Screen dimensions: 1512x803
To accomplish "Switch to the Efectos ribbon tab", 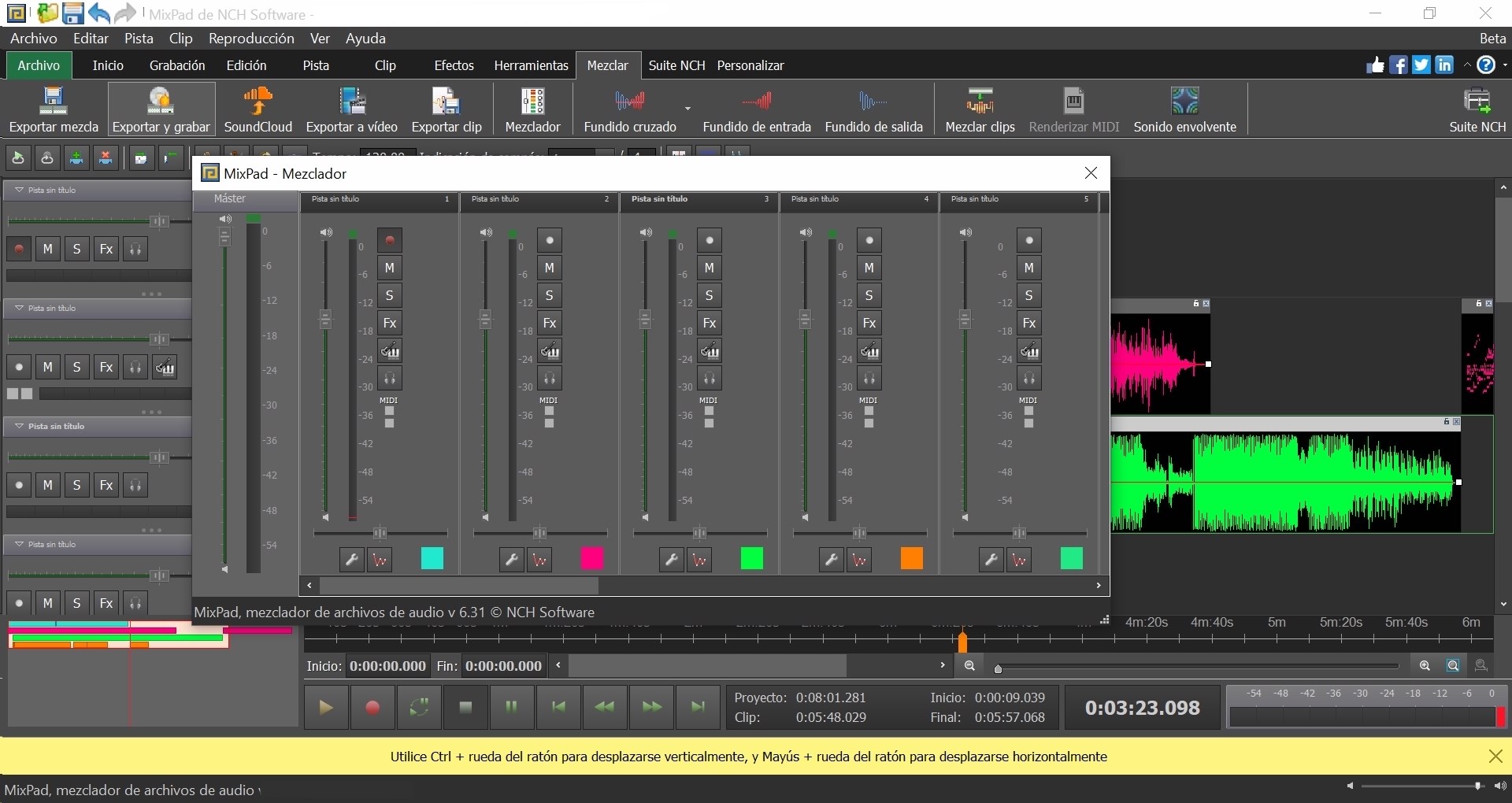I will [454, 65].
